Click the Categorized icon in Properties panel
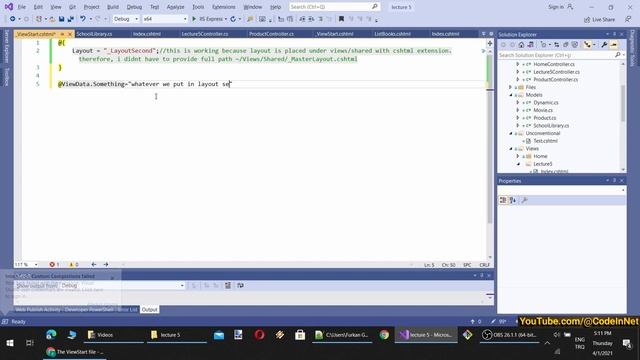 [503, 200]
